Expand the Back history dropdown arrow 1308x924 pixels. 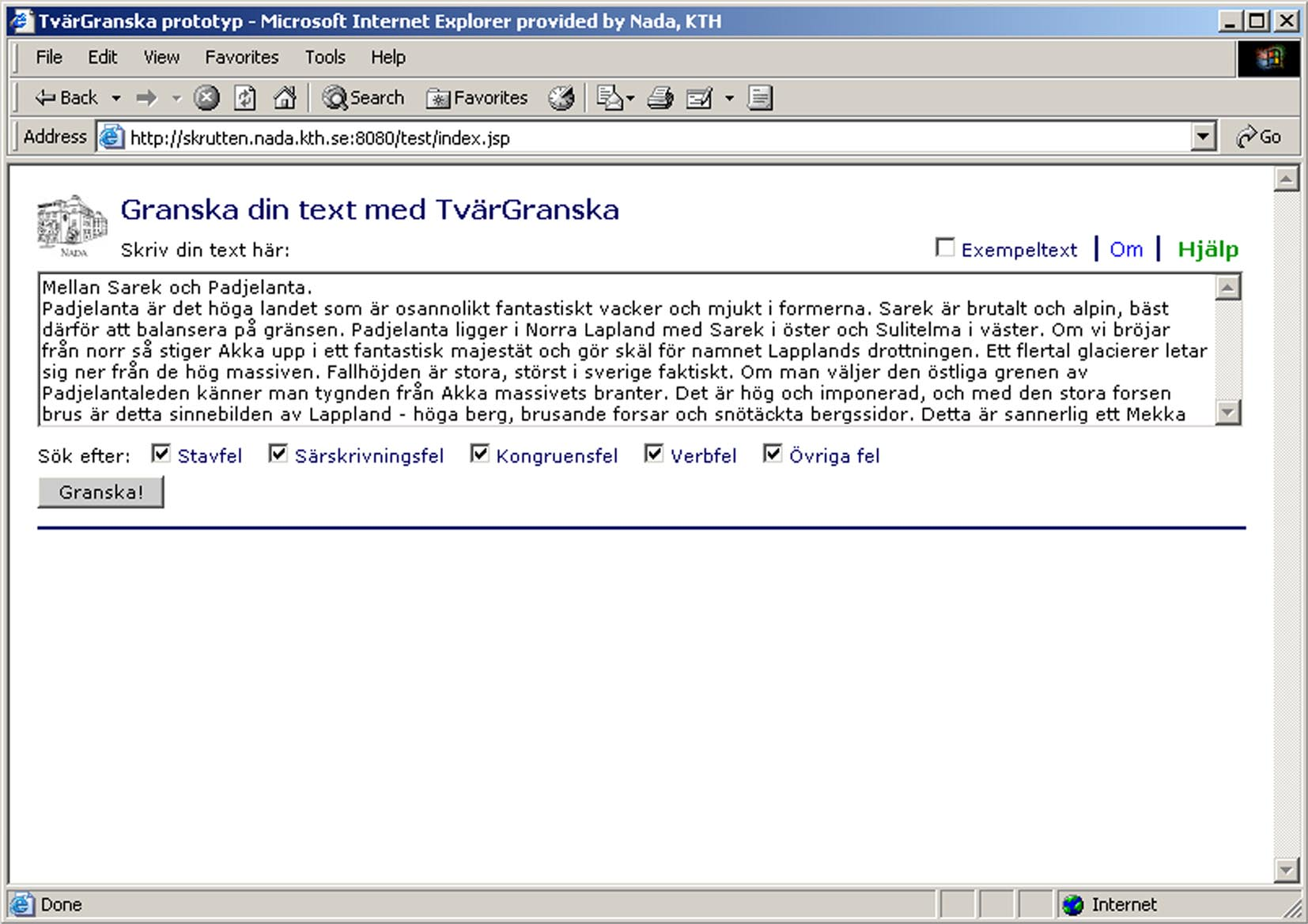coord(116,98)
